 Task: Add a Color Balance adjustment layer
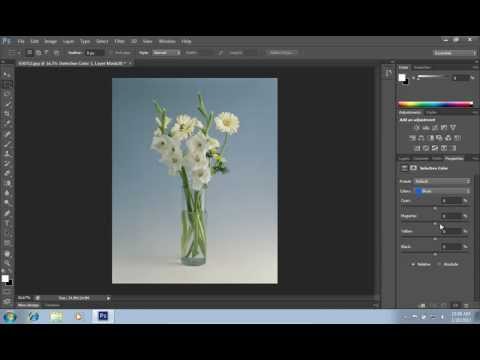[x=421, y=138]
